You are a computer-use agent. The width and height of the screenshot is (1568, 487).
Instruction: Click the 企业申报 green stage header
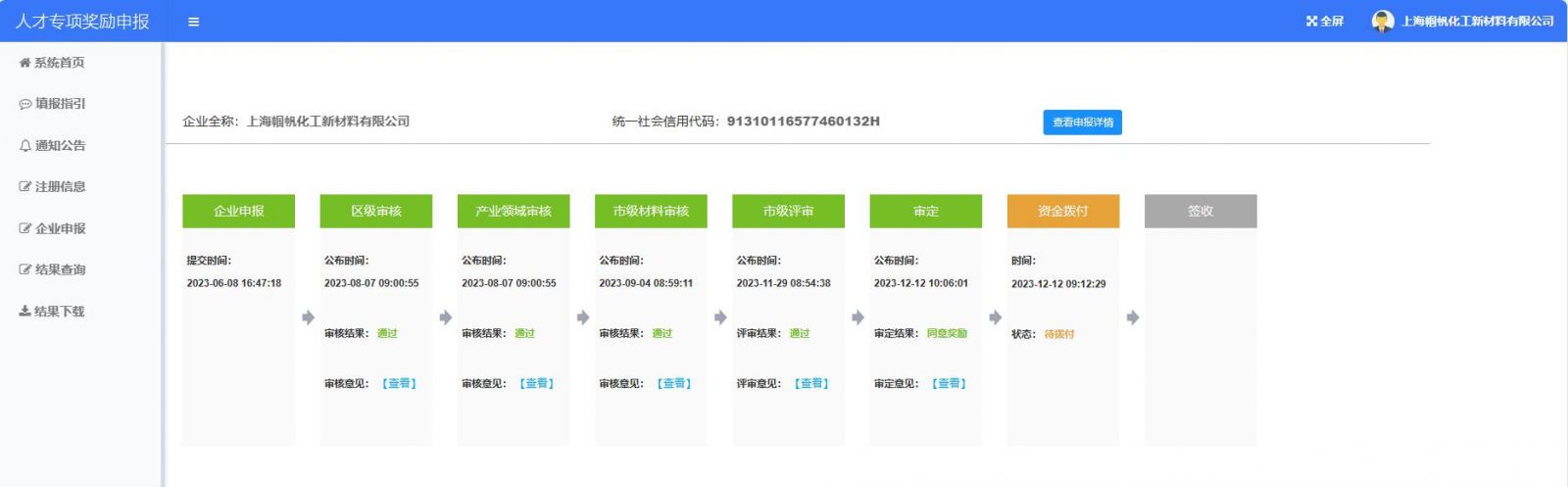238,211
